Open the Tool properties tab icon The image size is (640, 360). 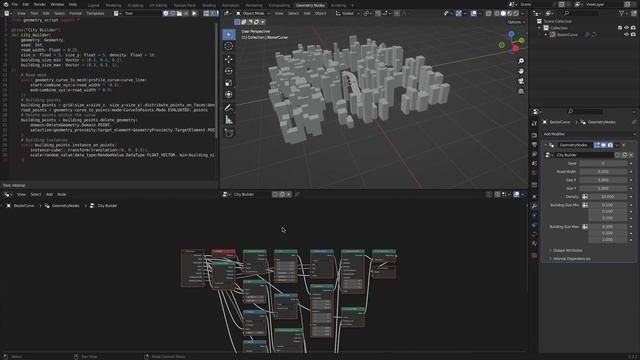click(x=534, y=124)
